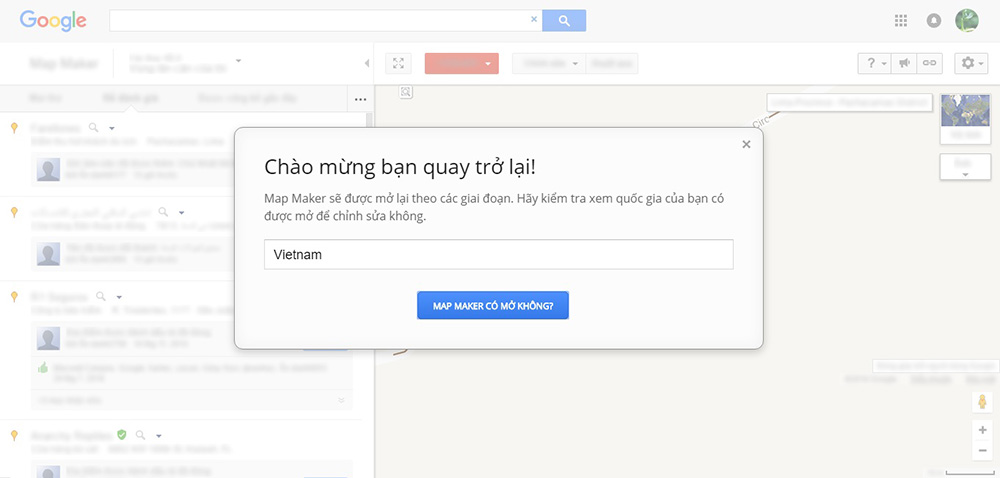The height and width of the screenshot is (478, 1000).
Task: Open the red add-new dropdown button
Action: [461, 63]
